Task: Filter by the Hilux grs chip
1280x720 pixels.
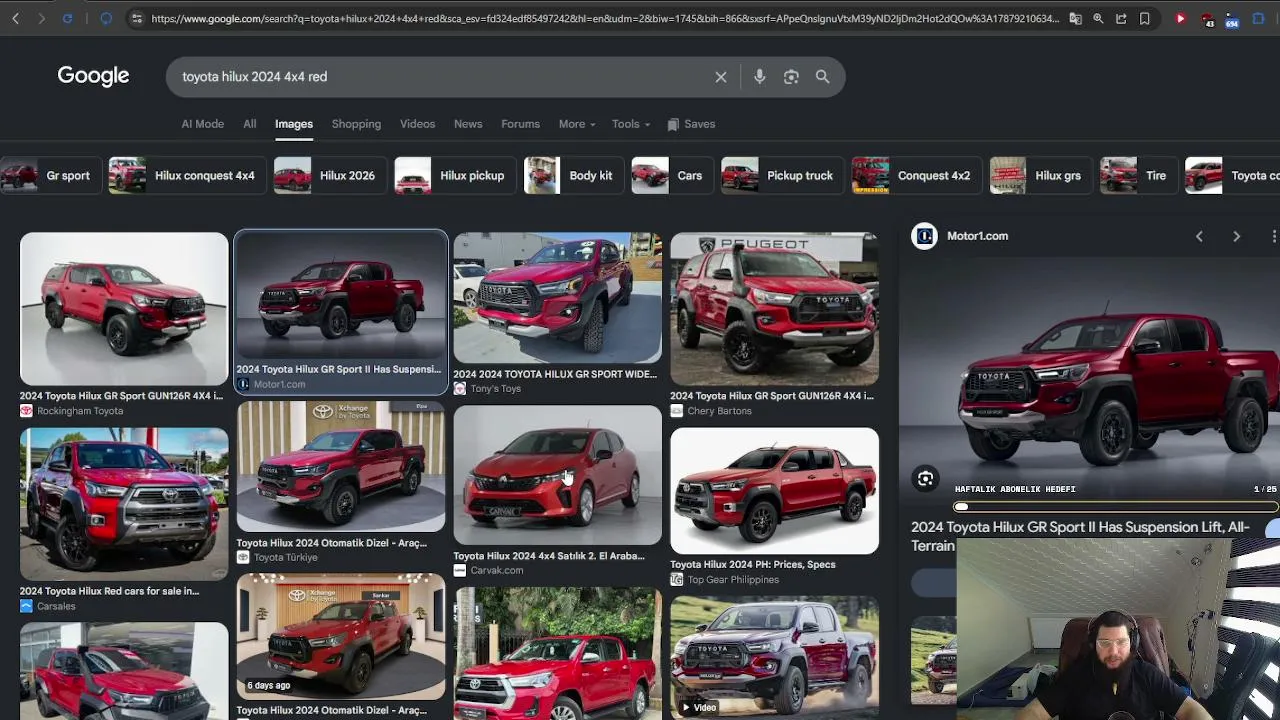Action: 1040,176
